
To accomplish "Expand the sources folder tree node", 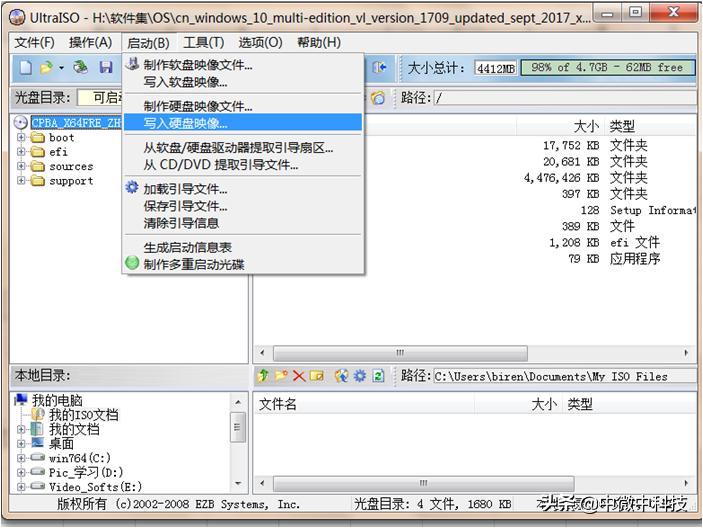I will 21,166.
